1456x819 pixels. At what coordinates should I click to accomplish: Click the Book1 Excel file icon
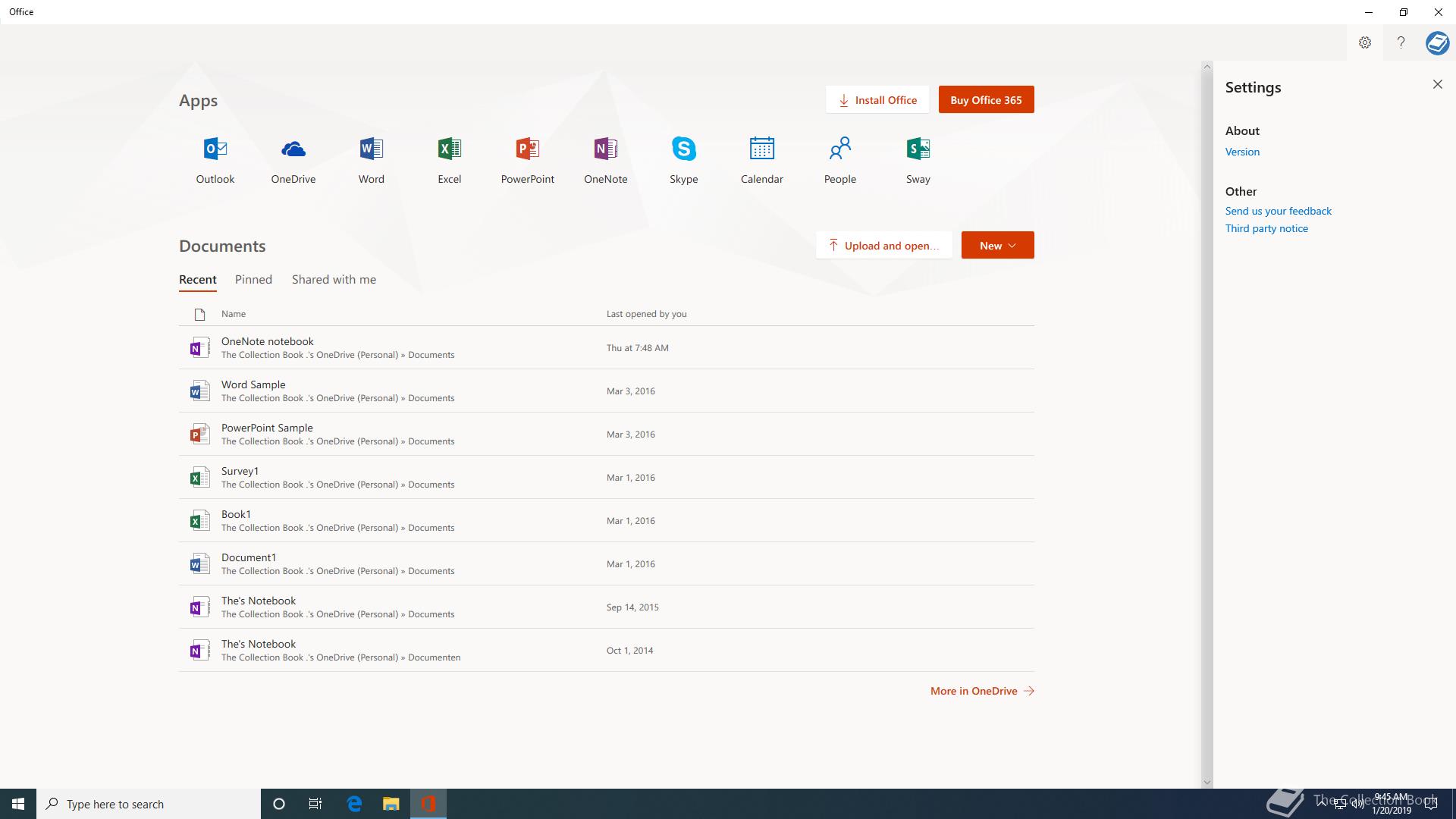(199, 520)
